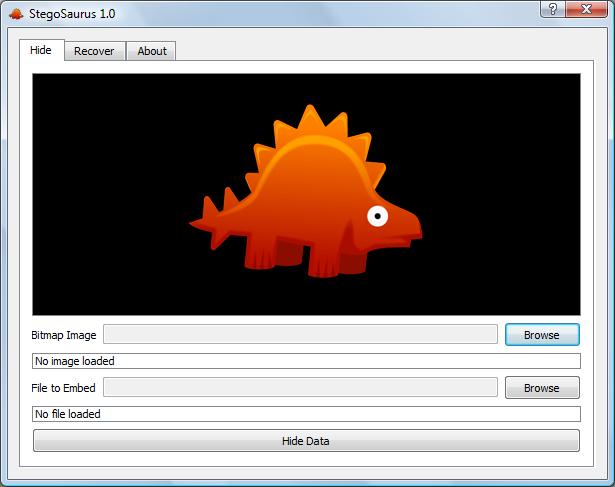
Task: Click the 'No file loaded' status text
Action: pos(67,414)
